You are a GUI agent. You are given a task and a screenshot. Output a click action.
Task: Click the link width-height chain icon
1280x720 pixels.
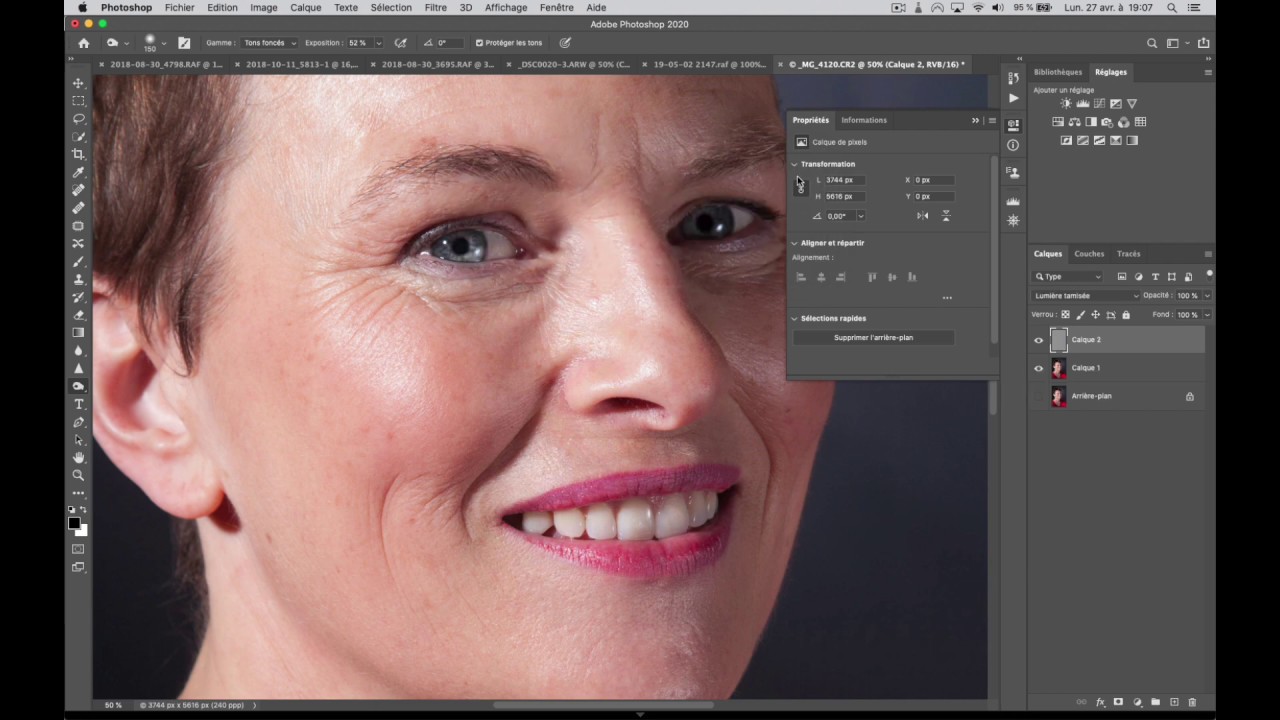click(801, 187)
